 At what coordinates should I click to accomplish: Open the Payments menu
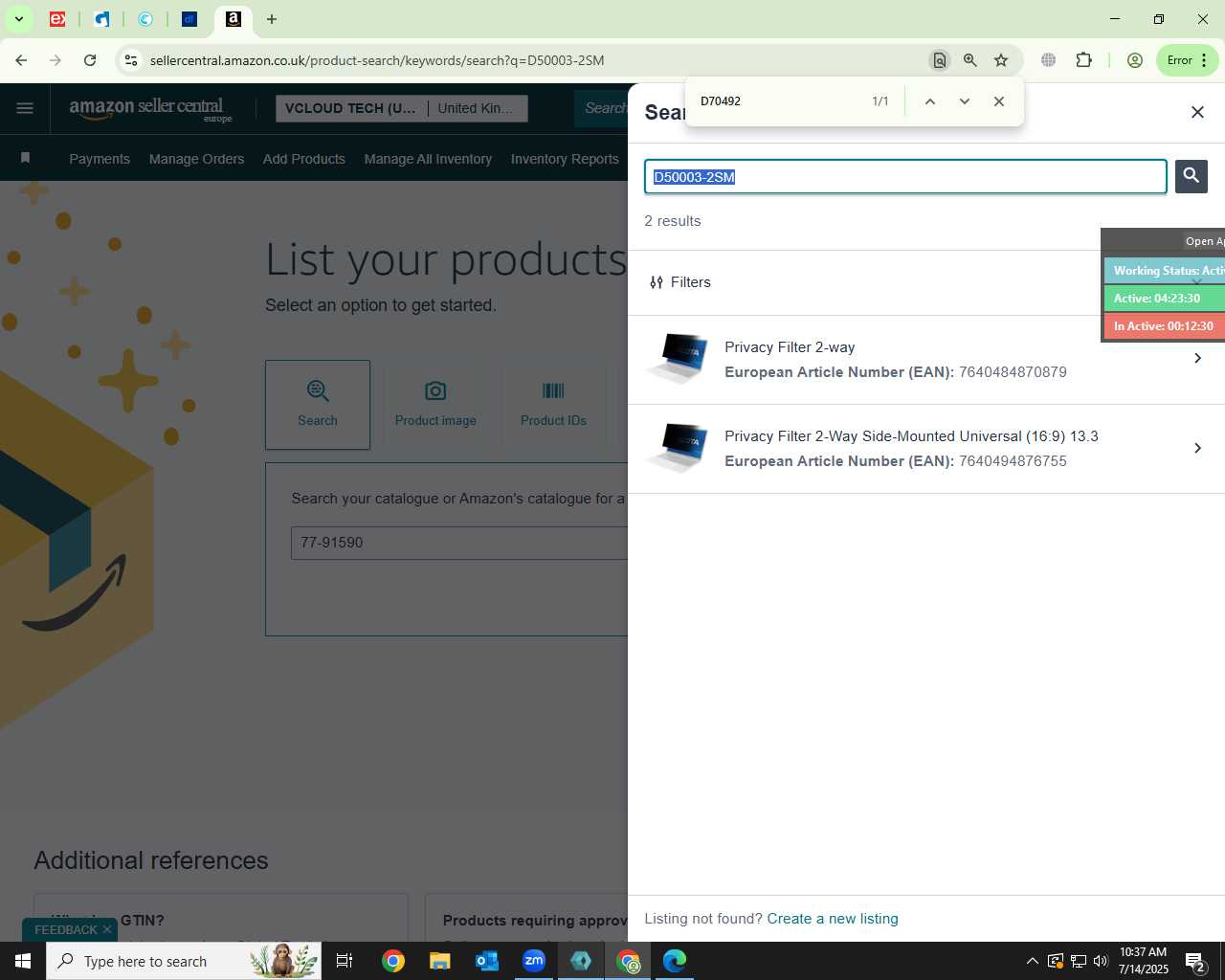[100, 159]
